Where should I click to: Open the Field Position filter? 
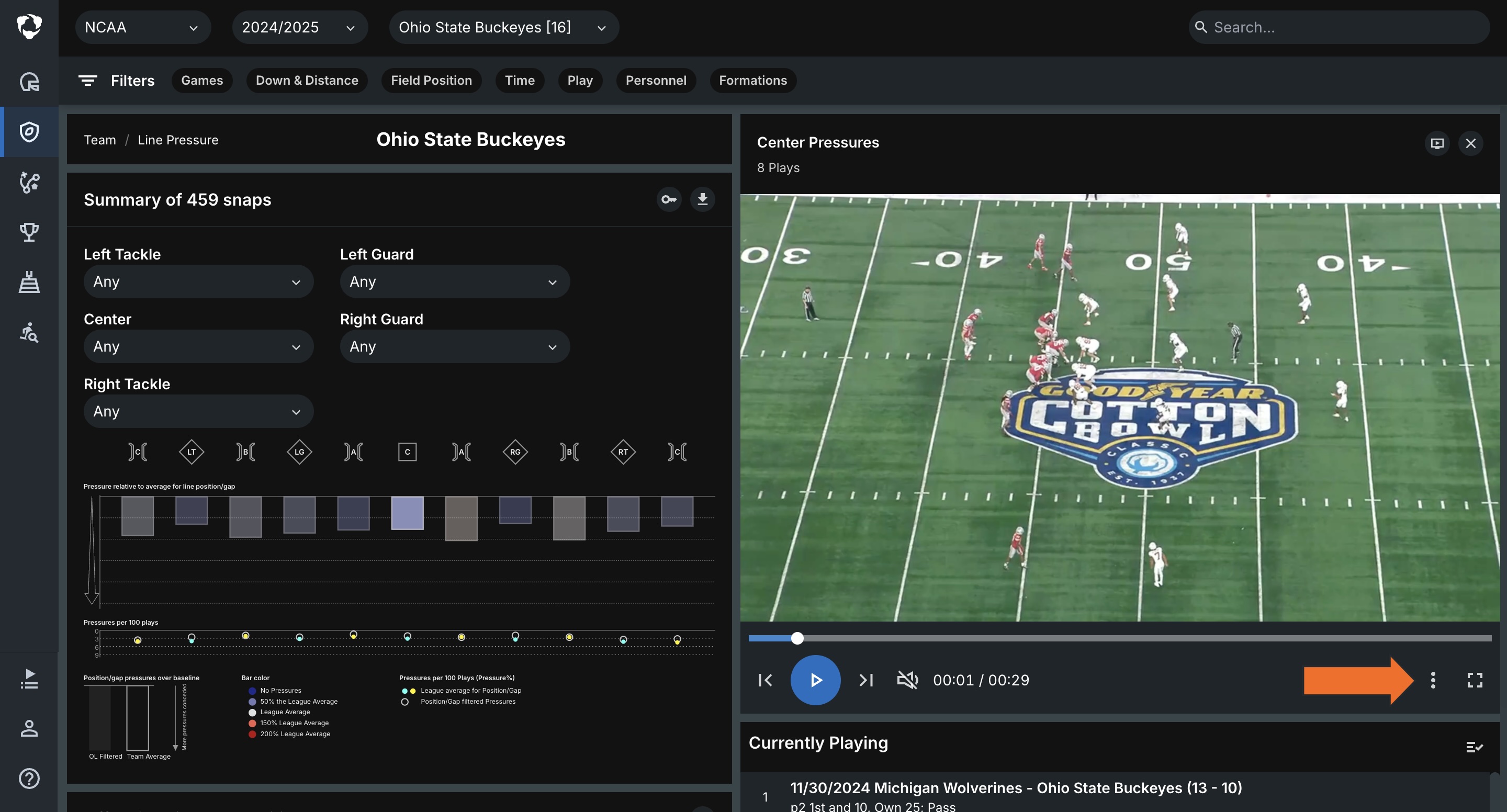431,81
